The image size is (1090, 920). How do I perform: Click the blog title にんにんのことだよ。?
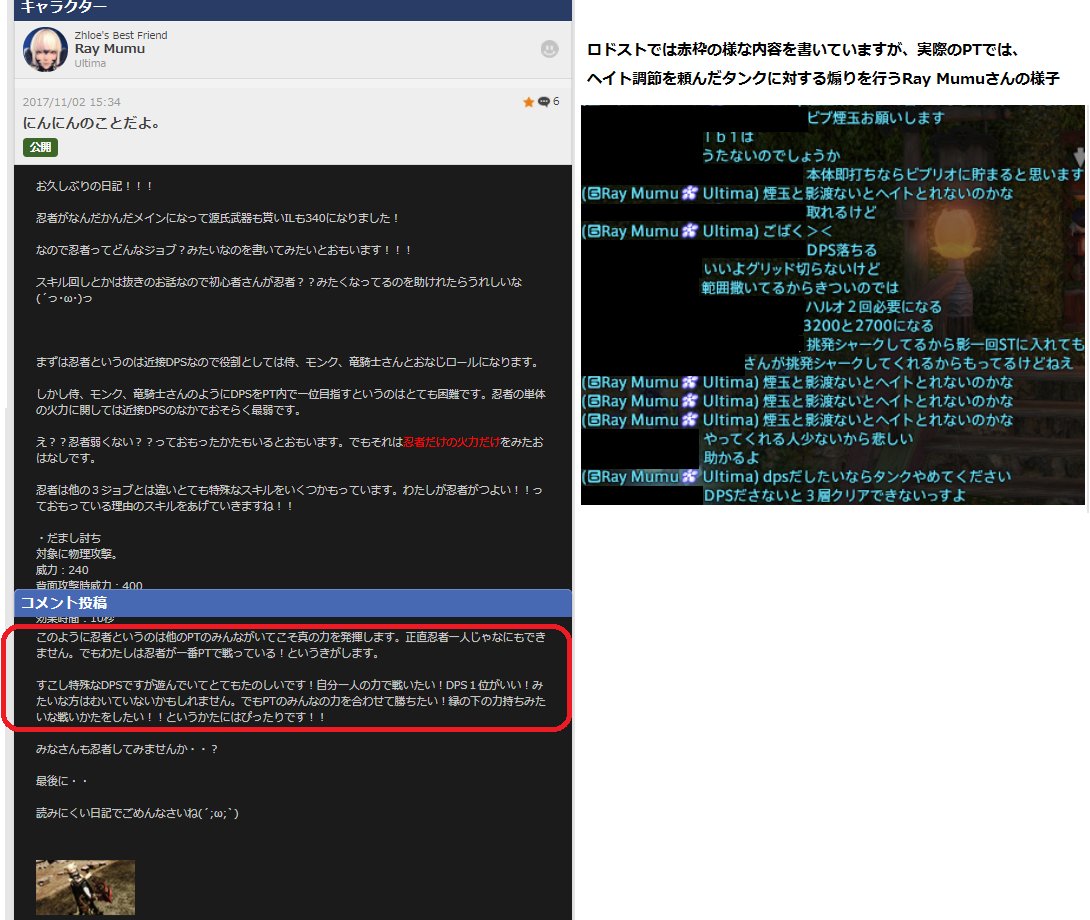(92, 123)
